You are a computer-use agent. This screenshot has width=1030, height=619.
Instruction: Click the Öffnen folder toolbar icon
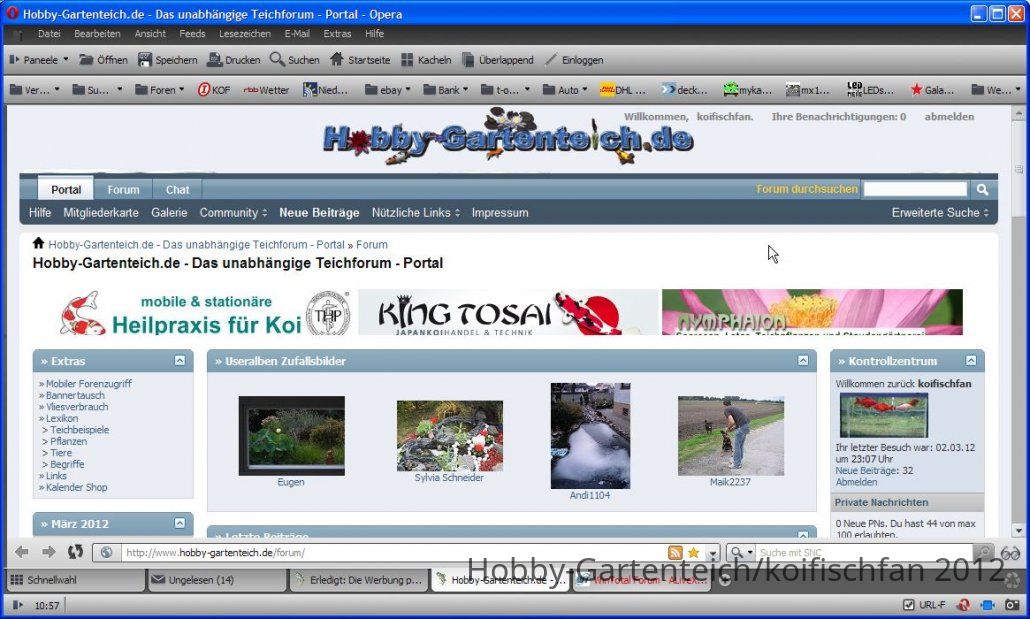tap(86, 60)
